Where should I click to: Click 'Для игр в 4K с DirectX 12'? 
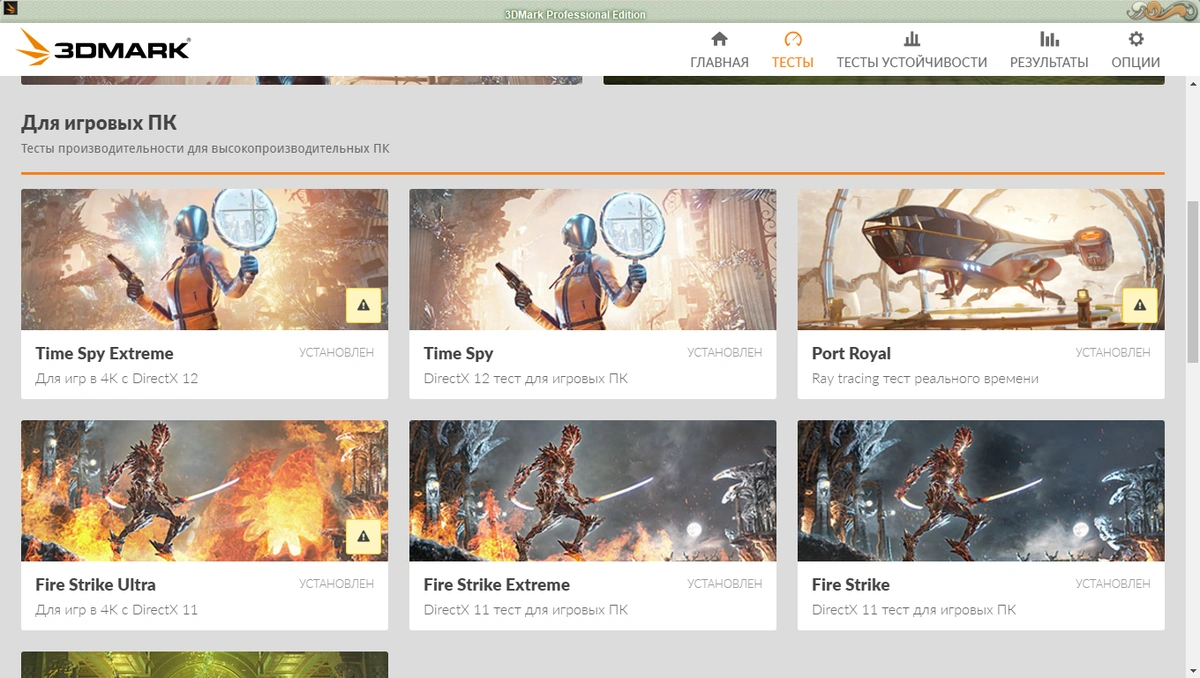pyautogui.click(x=116, y=379)
